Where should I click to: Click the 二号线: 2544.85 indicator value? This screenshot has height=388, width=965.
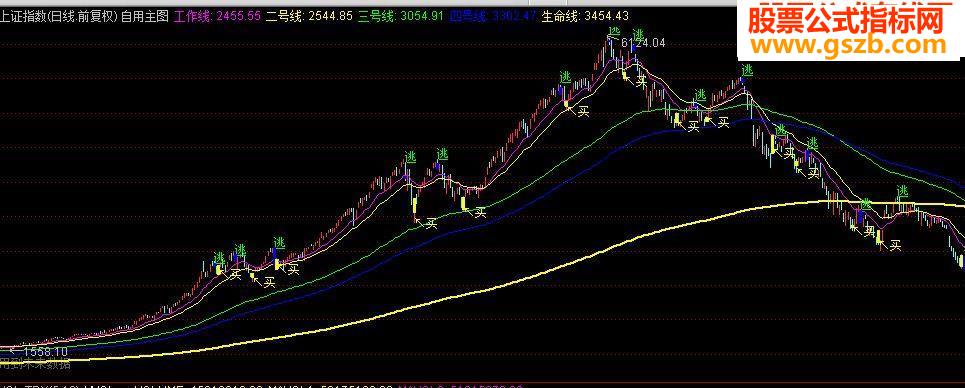[x=310, y=16]
